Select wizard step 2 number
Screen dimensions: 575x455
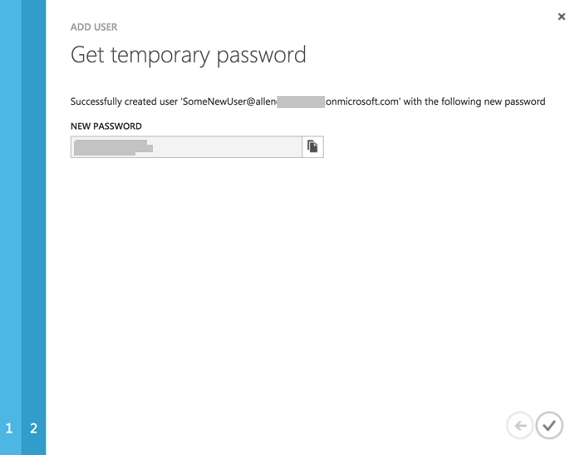click(x=33, y=428)
